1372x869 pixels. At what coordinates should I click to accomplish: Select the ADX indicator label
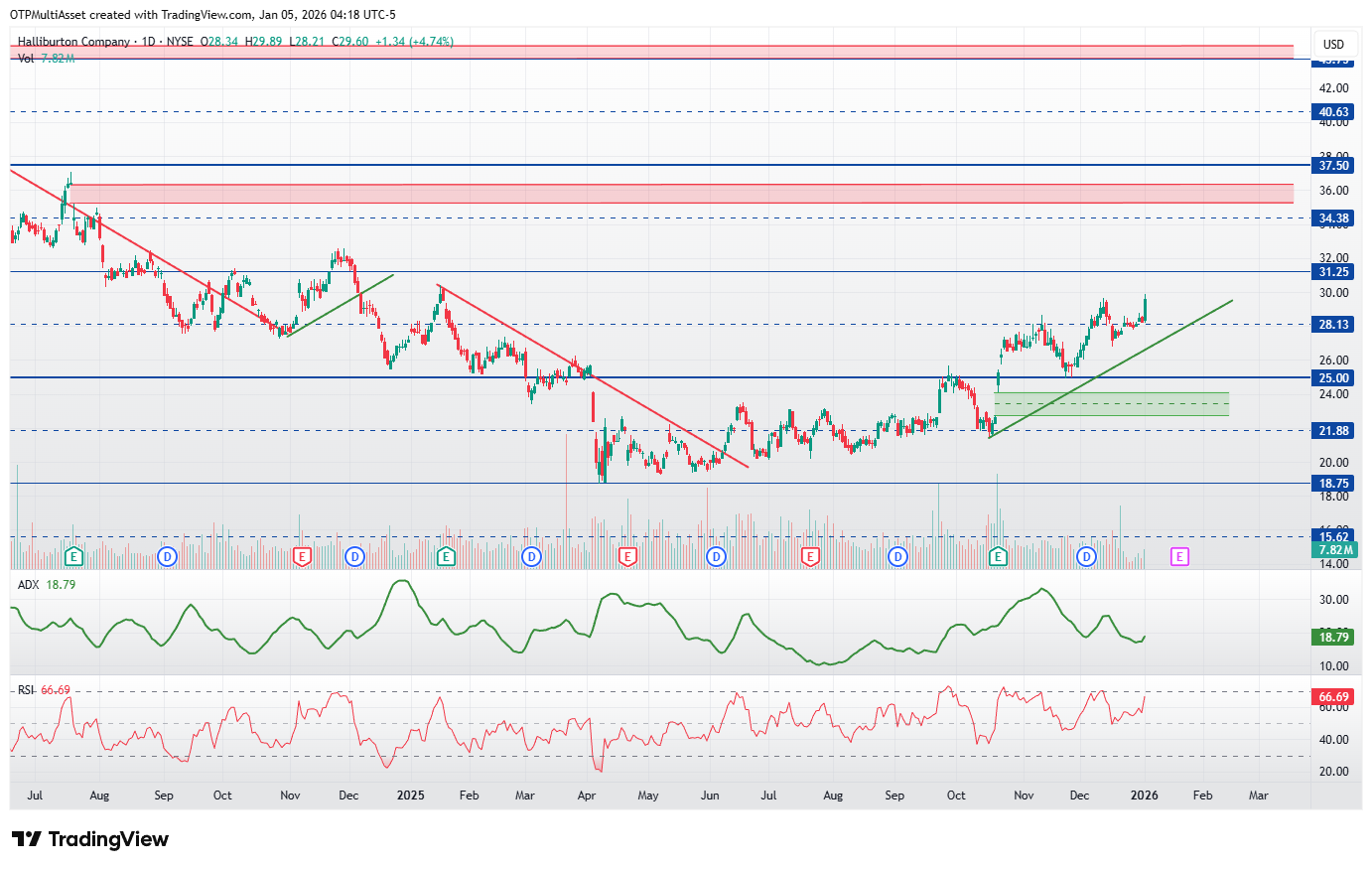tap(29, 585)
